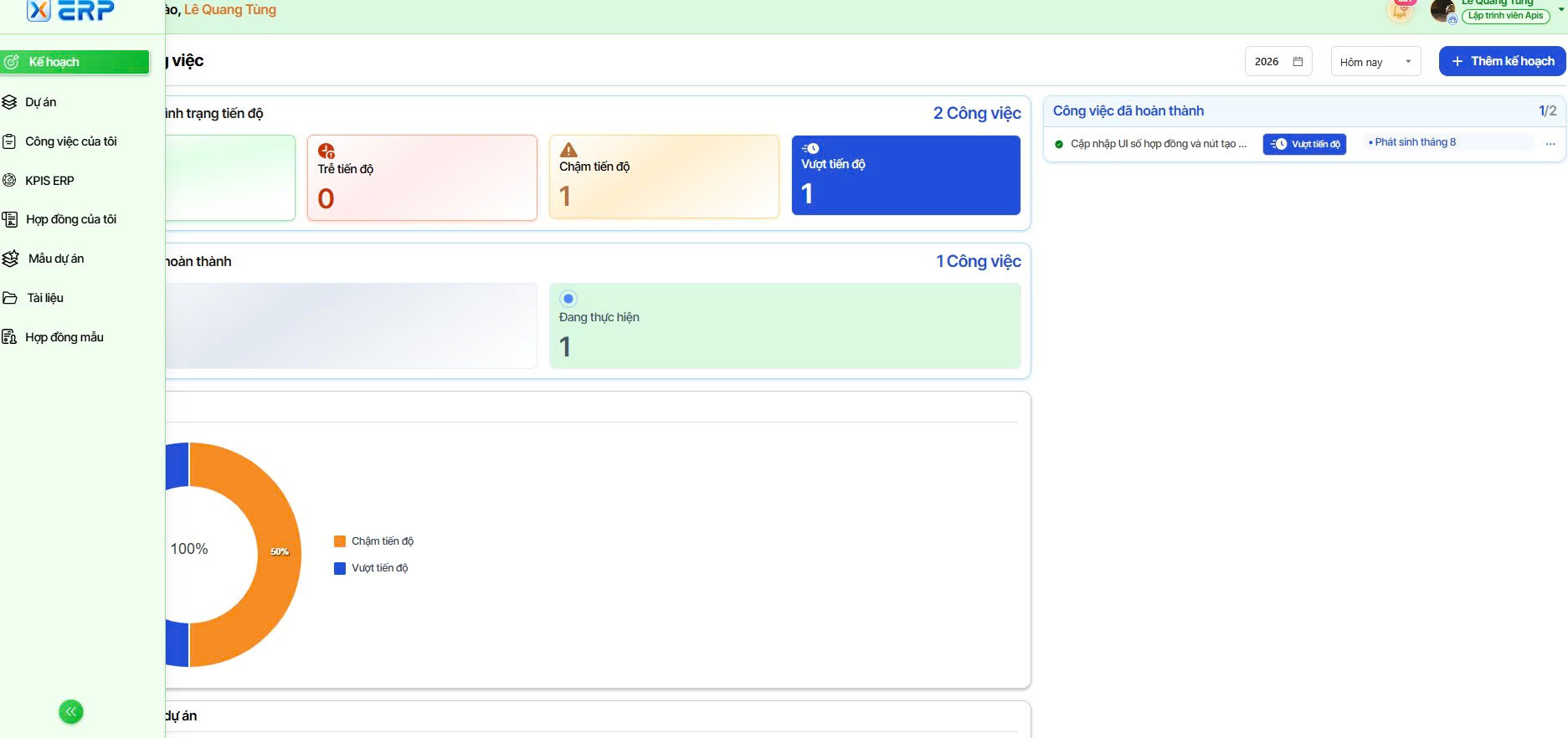Click the 100% label in the donut center
Screen dimensions: 1568x738
[189, 549]
